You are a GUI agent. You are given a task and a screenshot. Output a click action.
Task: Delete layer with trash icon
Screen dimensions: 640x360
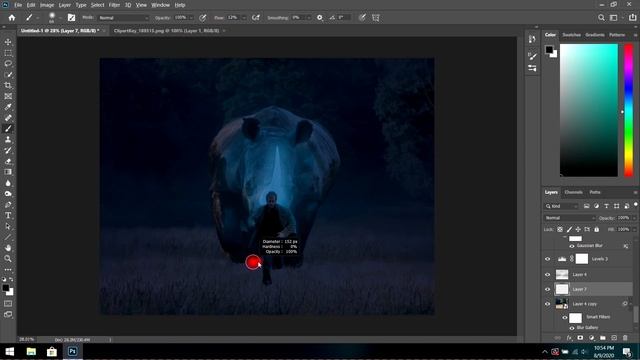pyautogui.click(x=625, y=338)
